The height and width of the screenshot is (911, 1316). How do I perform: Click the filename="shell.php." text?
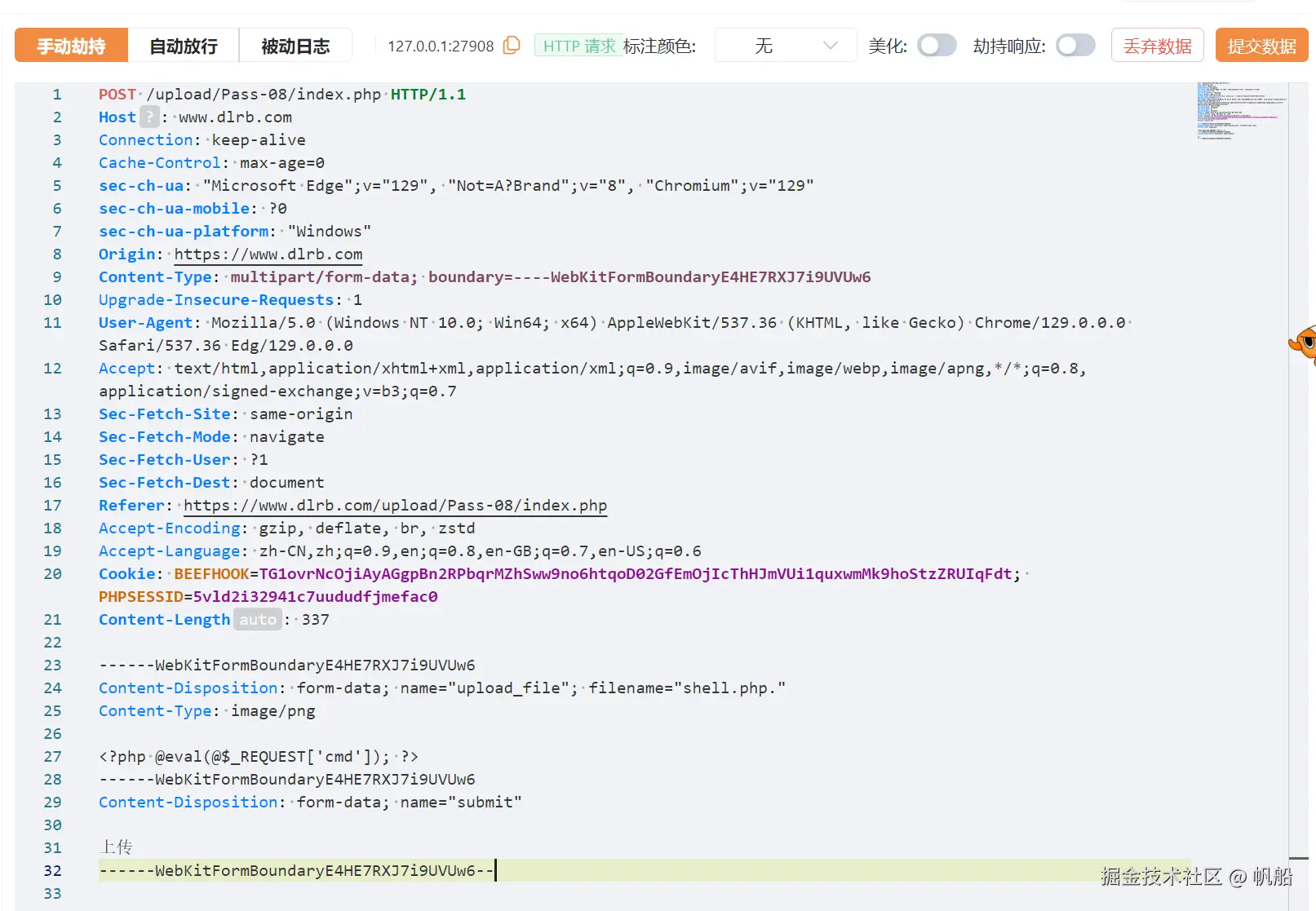pos(687,688)
